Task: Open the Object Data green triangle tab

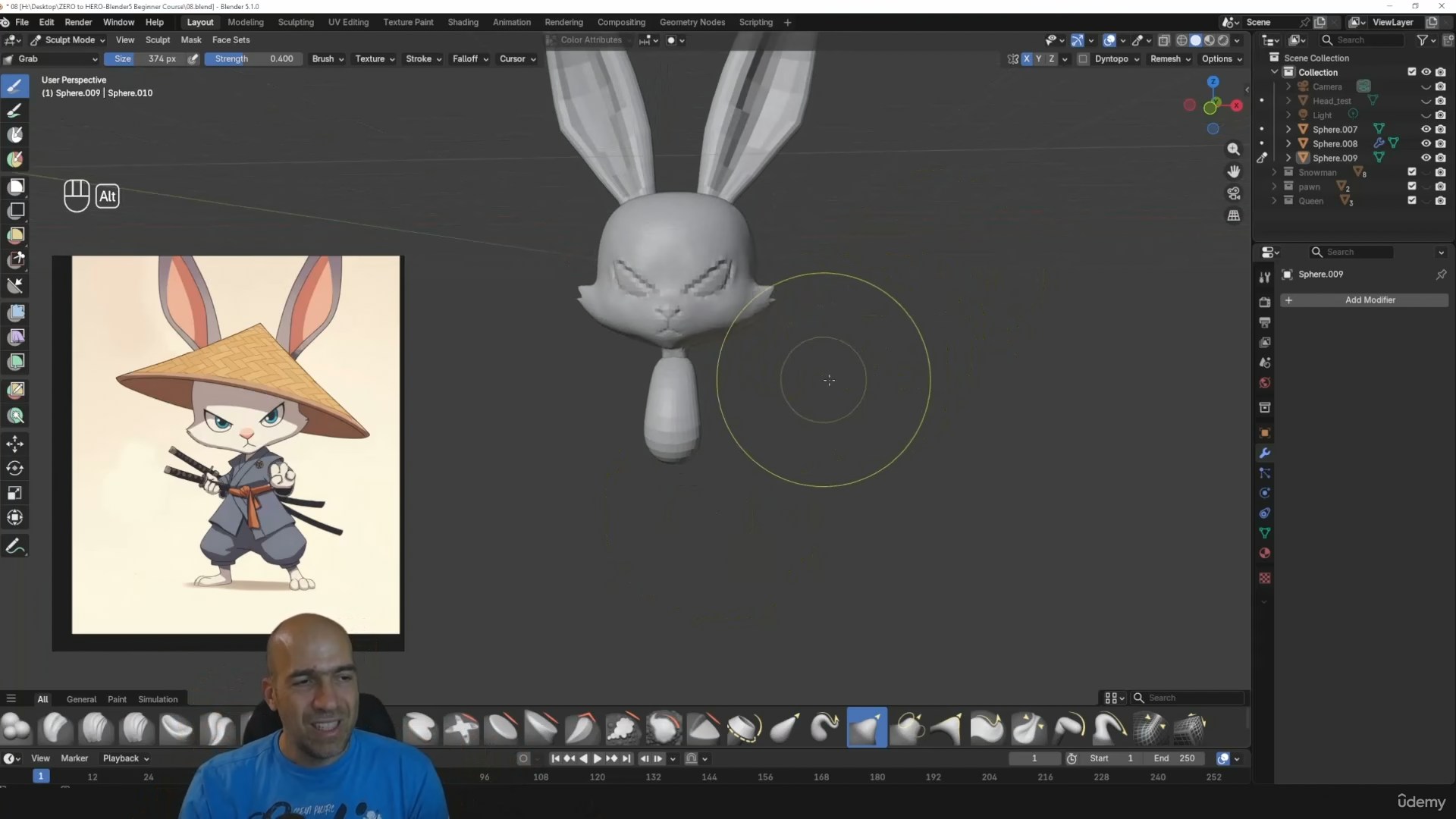Action: pos(1264,533)
